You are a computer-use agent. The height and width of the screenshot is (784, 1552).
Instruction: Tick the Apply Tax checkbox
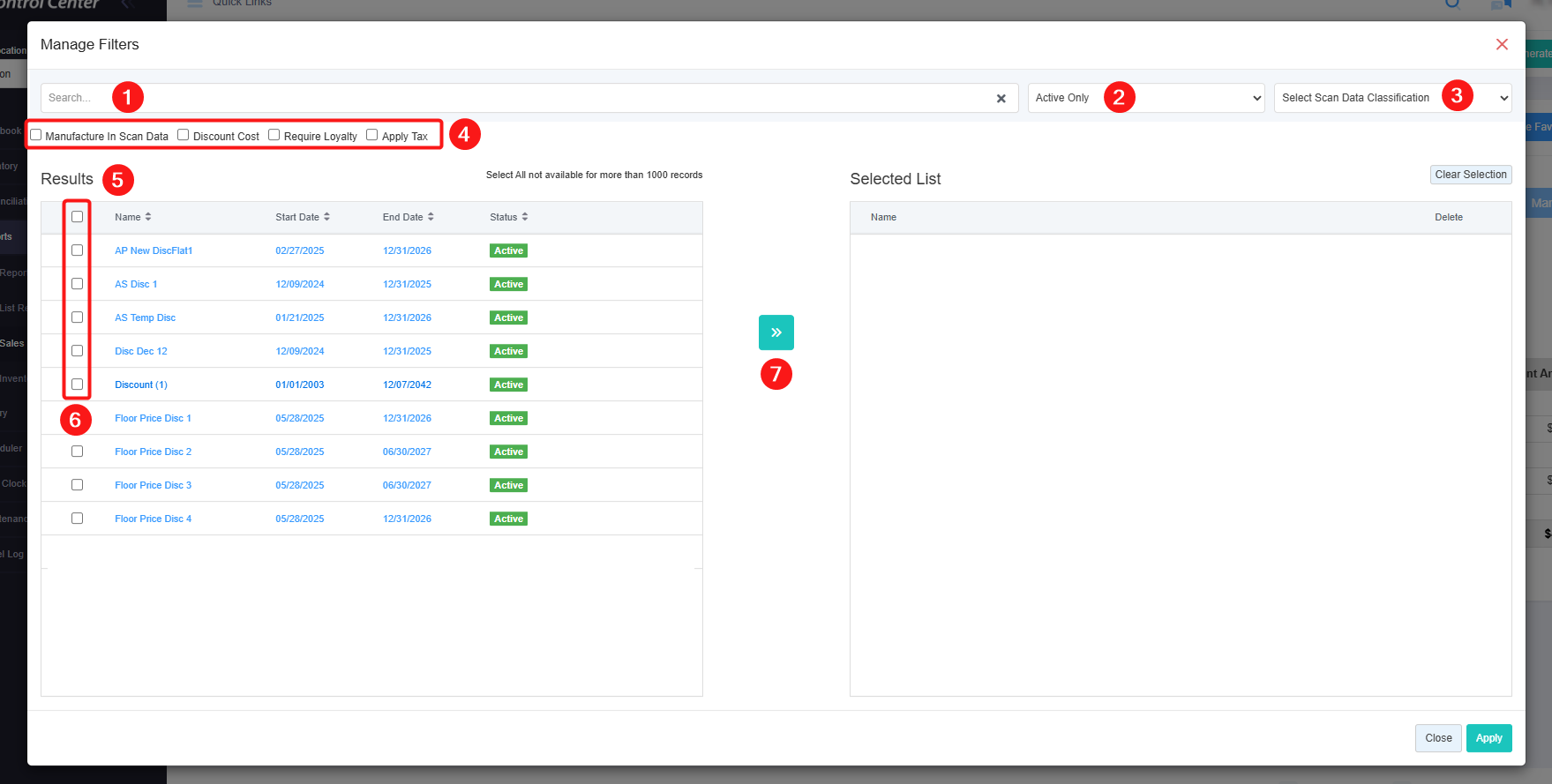(372, 135)
